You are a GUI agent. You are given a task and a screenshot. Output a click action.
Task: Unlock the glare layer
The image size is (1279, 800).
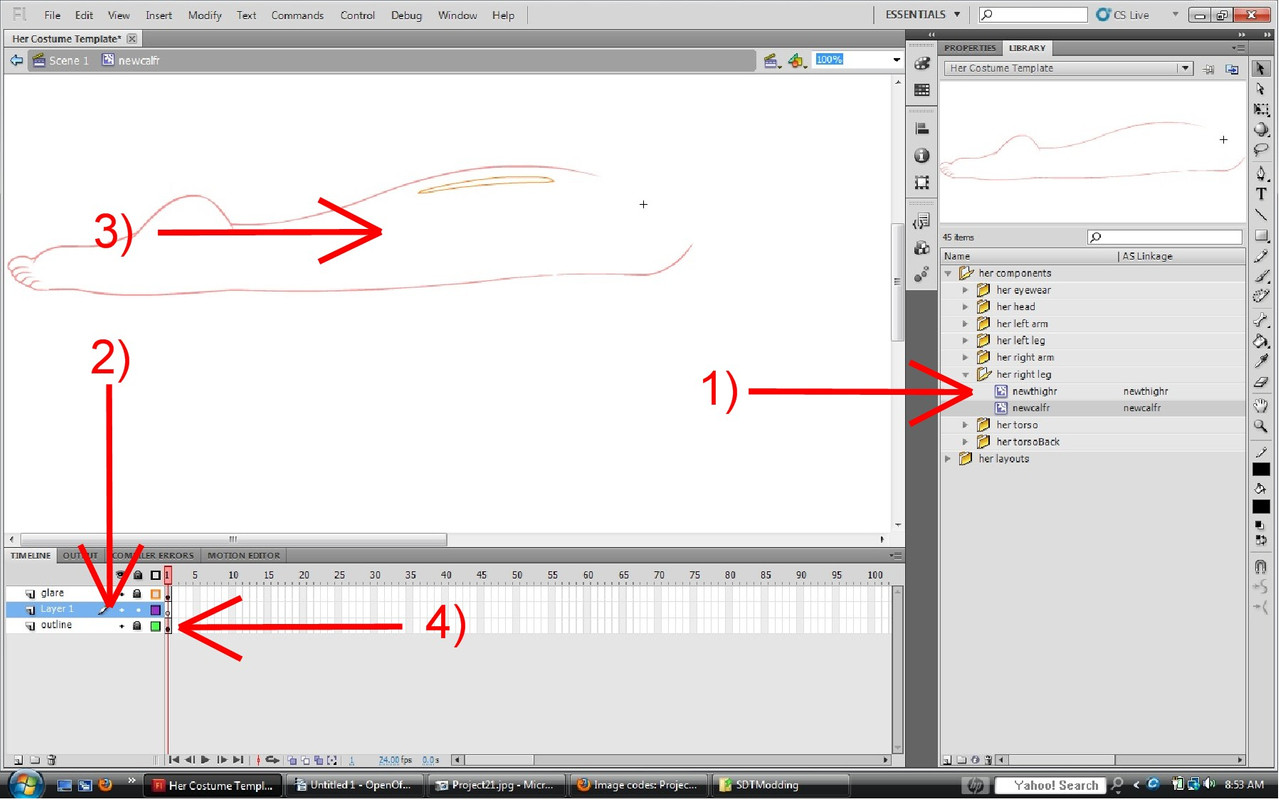point(137,594)
